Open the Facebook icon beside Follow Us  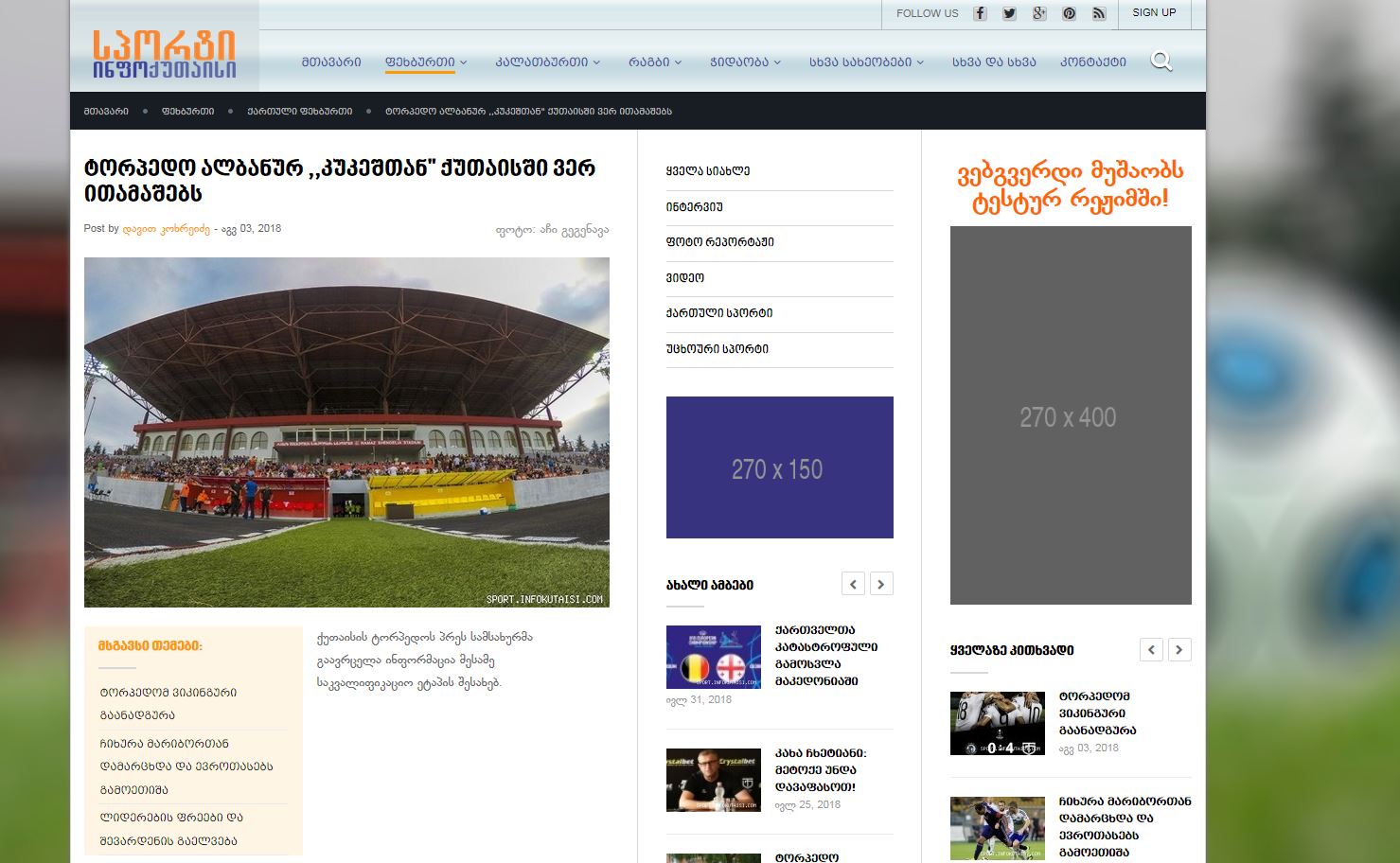coord(980,13)
